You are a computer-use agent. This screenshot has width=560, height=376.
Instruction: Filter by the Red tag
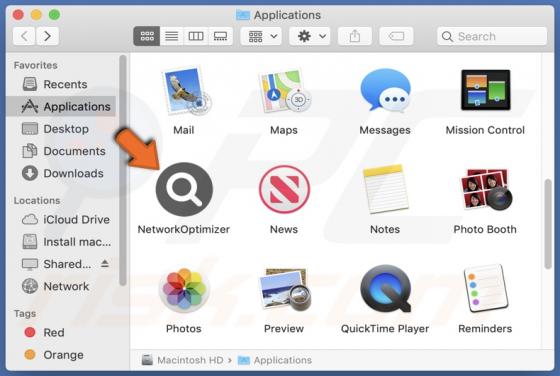pos(61,332)
